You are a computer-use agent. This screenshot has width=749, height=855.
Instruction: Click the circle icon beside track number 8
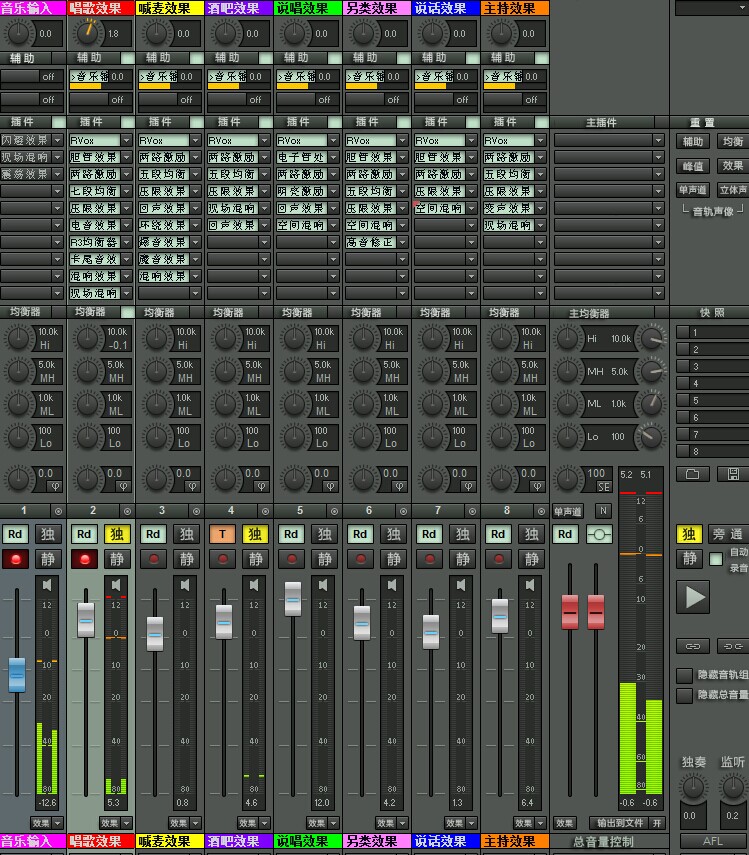coord(541,511)
